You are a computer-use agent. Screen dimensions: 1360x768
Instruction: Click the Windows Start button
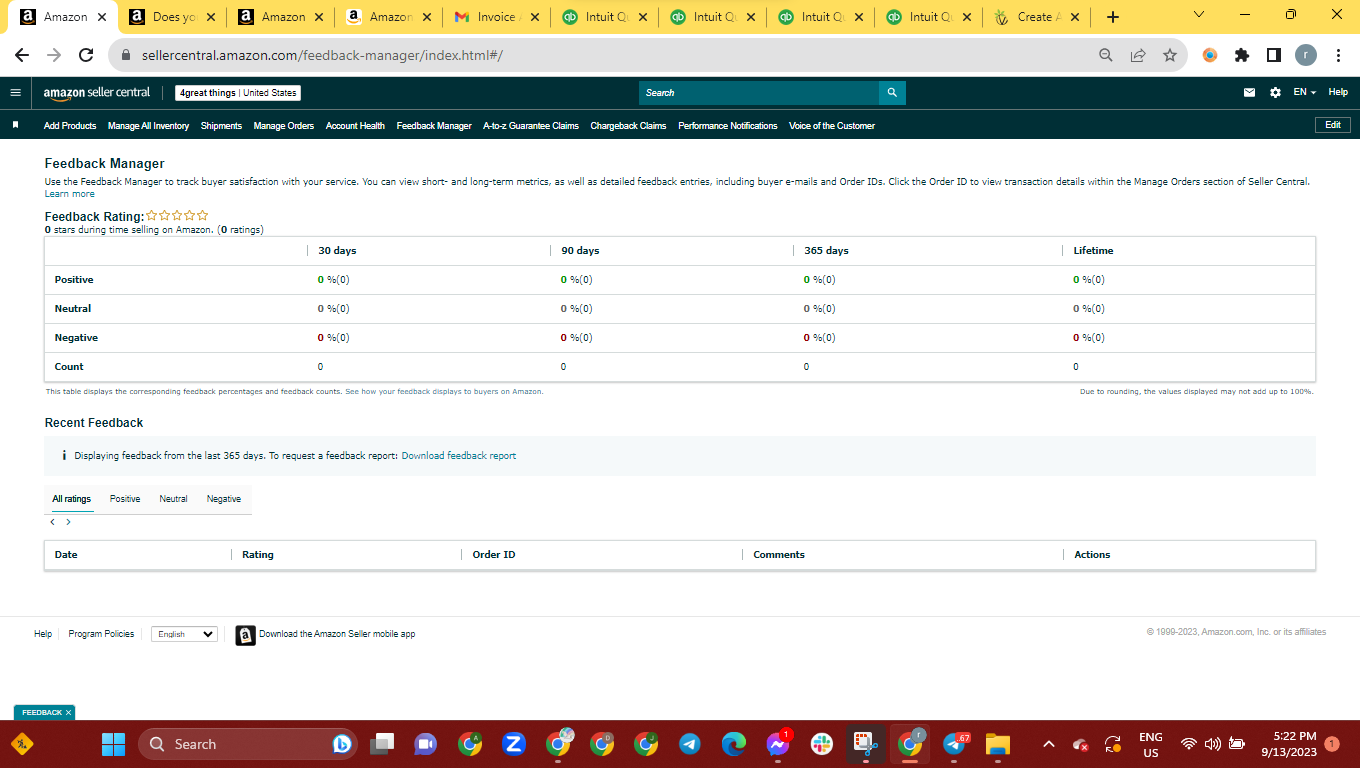point(114,744)
